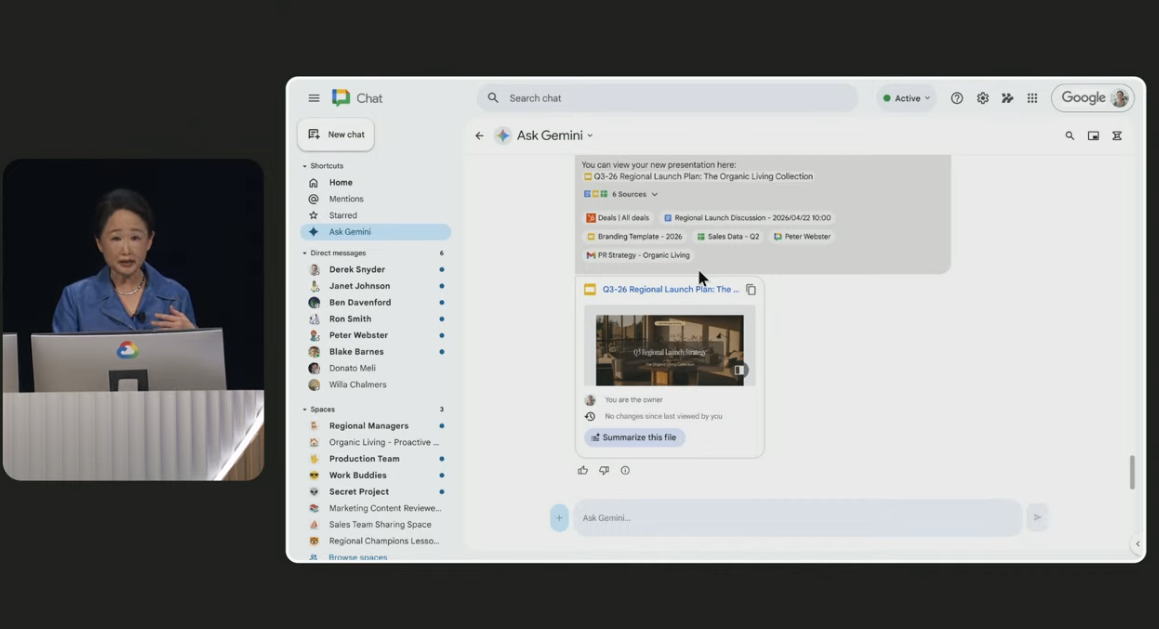Click the Ask Gemini message field
This screenshot has height=629, width=1159.
797,517
